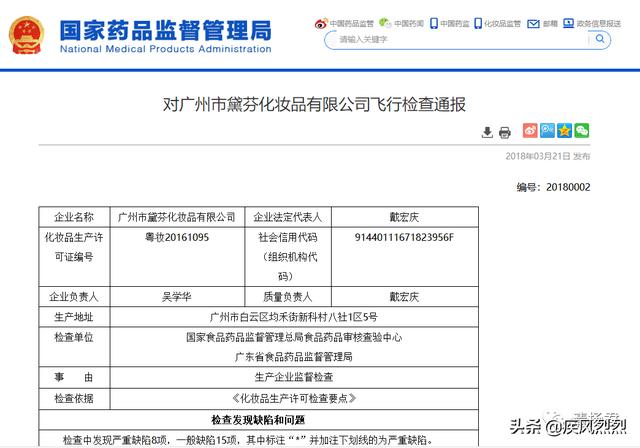Open the 政务信息报送 link
640x448 pixels.
point(592,23)
